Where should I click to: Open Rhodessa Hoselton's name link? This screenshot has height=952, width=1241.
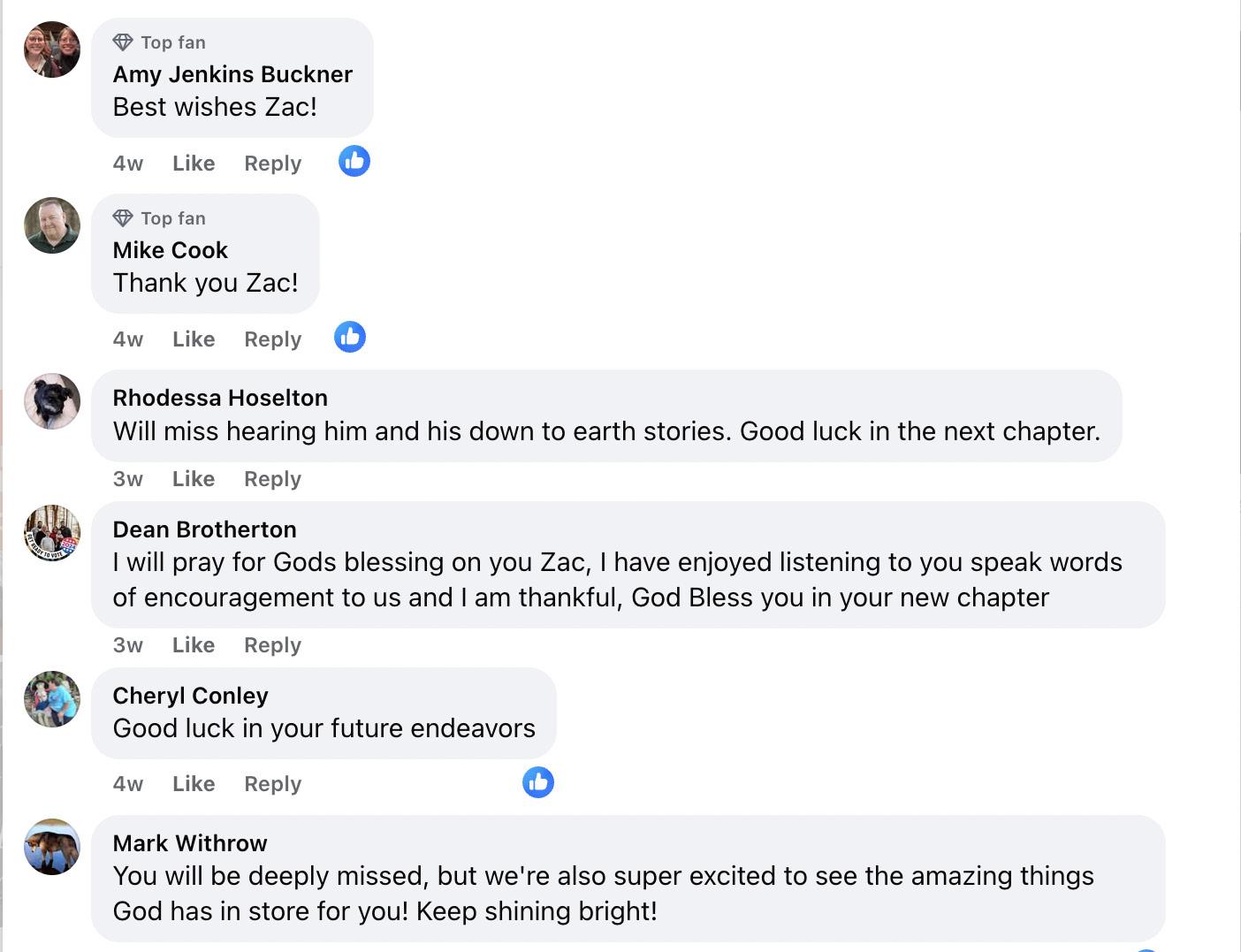[220, 398]
